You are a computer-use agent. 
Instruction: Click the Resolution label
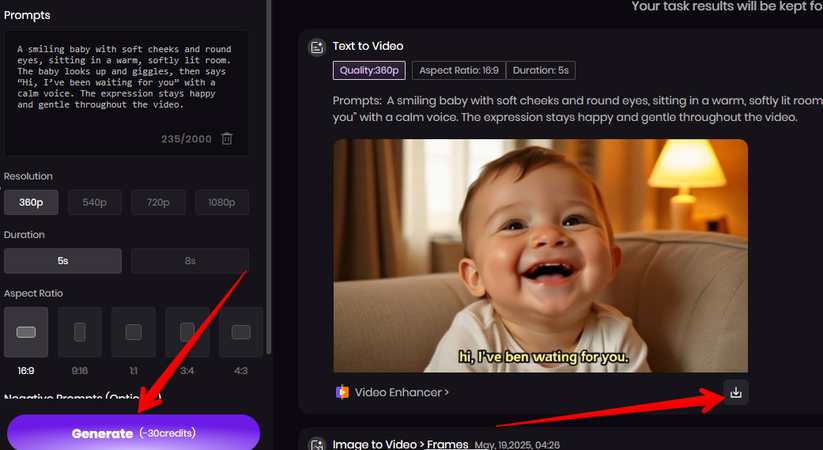[28, 176]
